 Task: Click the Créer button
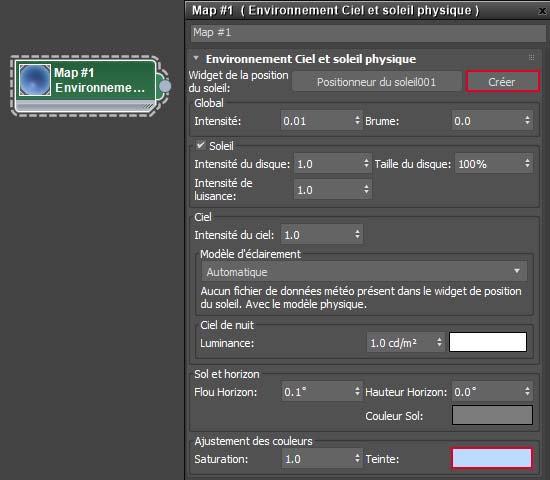click(502, 82)
